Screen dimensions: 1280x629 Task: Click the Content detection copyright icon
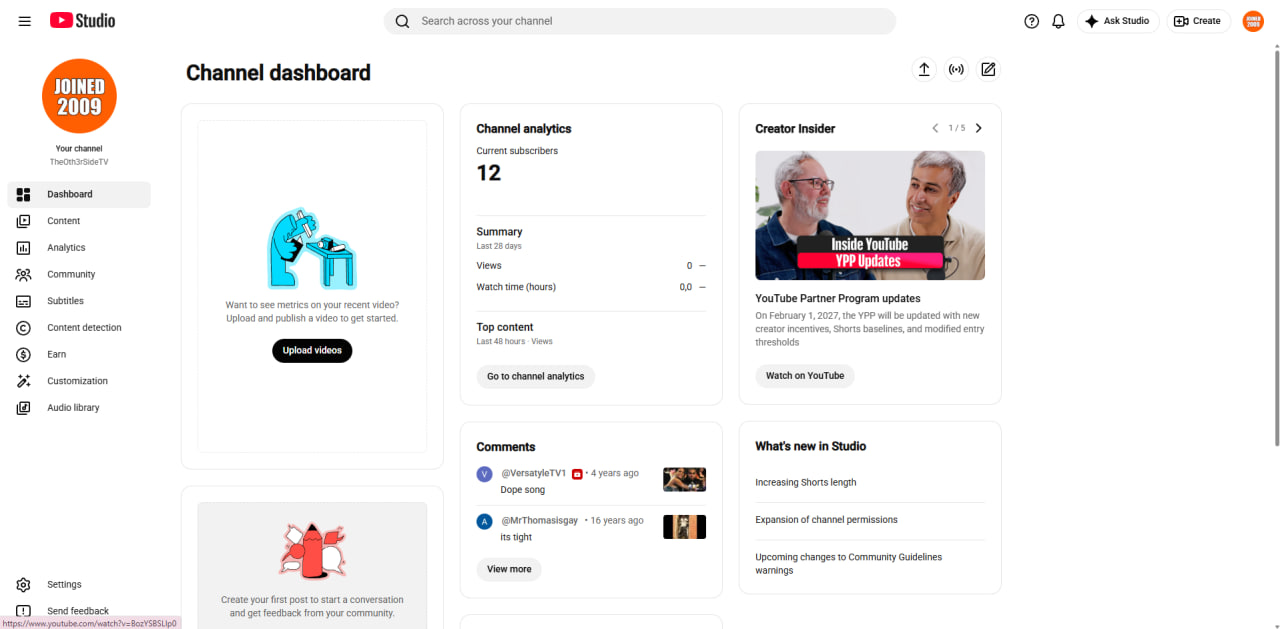24,328
